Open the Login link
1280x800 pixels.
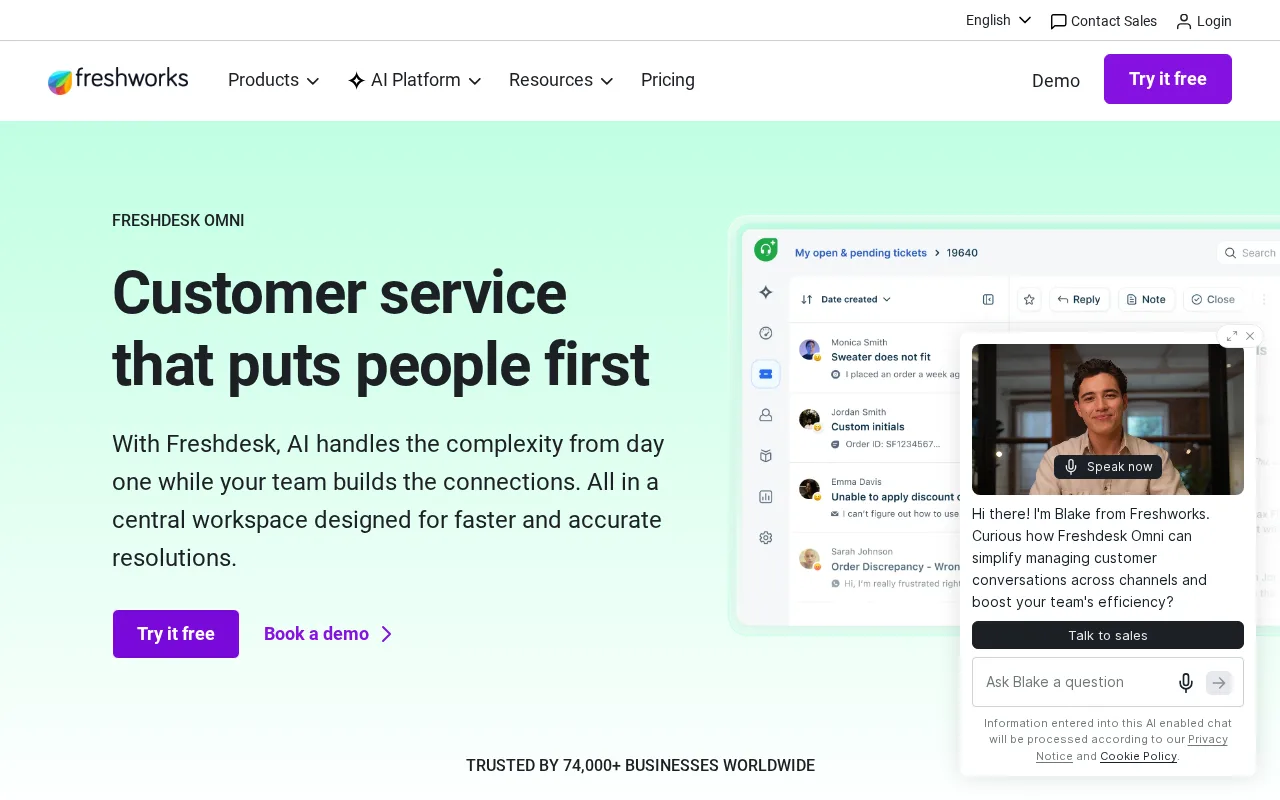point(1204,21)
